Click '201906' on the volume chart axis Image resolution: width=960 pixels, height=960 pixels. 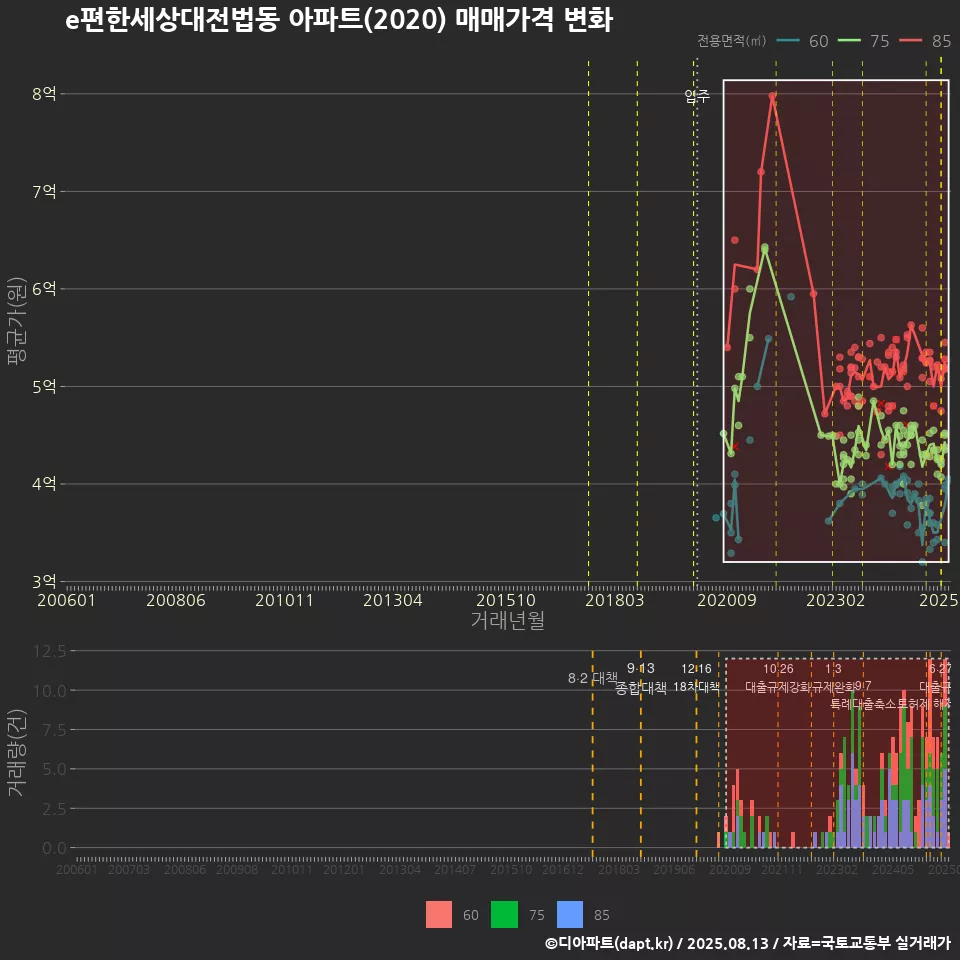(x=674, y=869)
